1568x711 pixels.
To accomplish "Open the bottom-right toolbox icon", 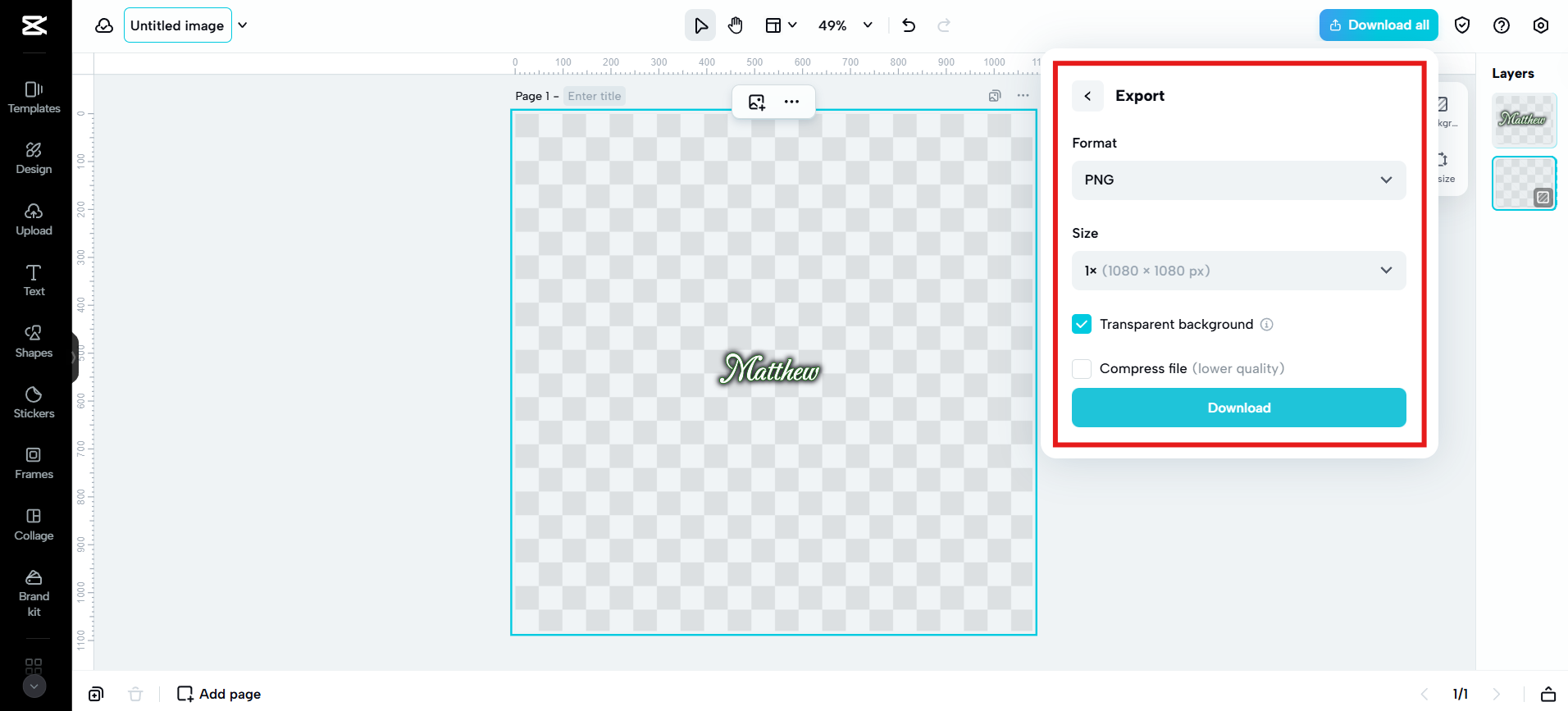I will tap(1548, 694).
